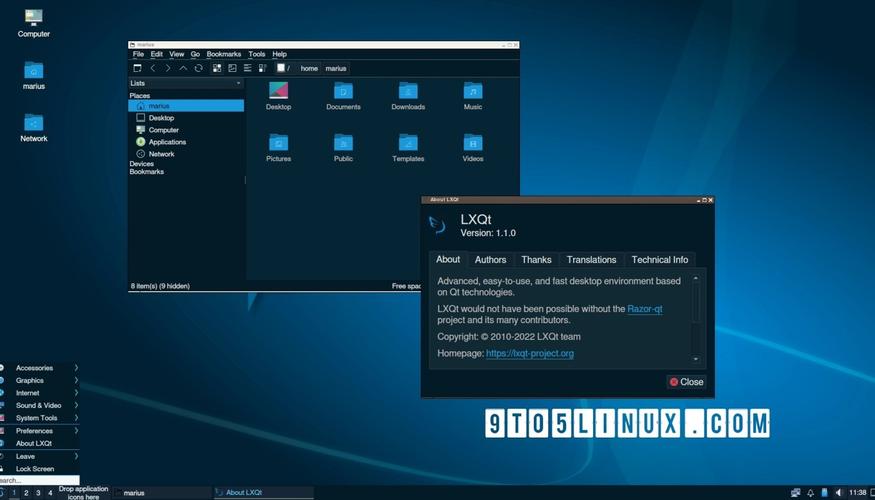The image size is (875, 500).
Task: Go forward in file manager toolbar
Action: click(167, 68)
